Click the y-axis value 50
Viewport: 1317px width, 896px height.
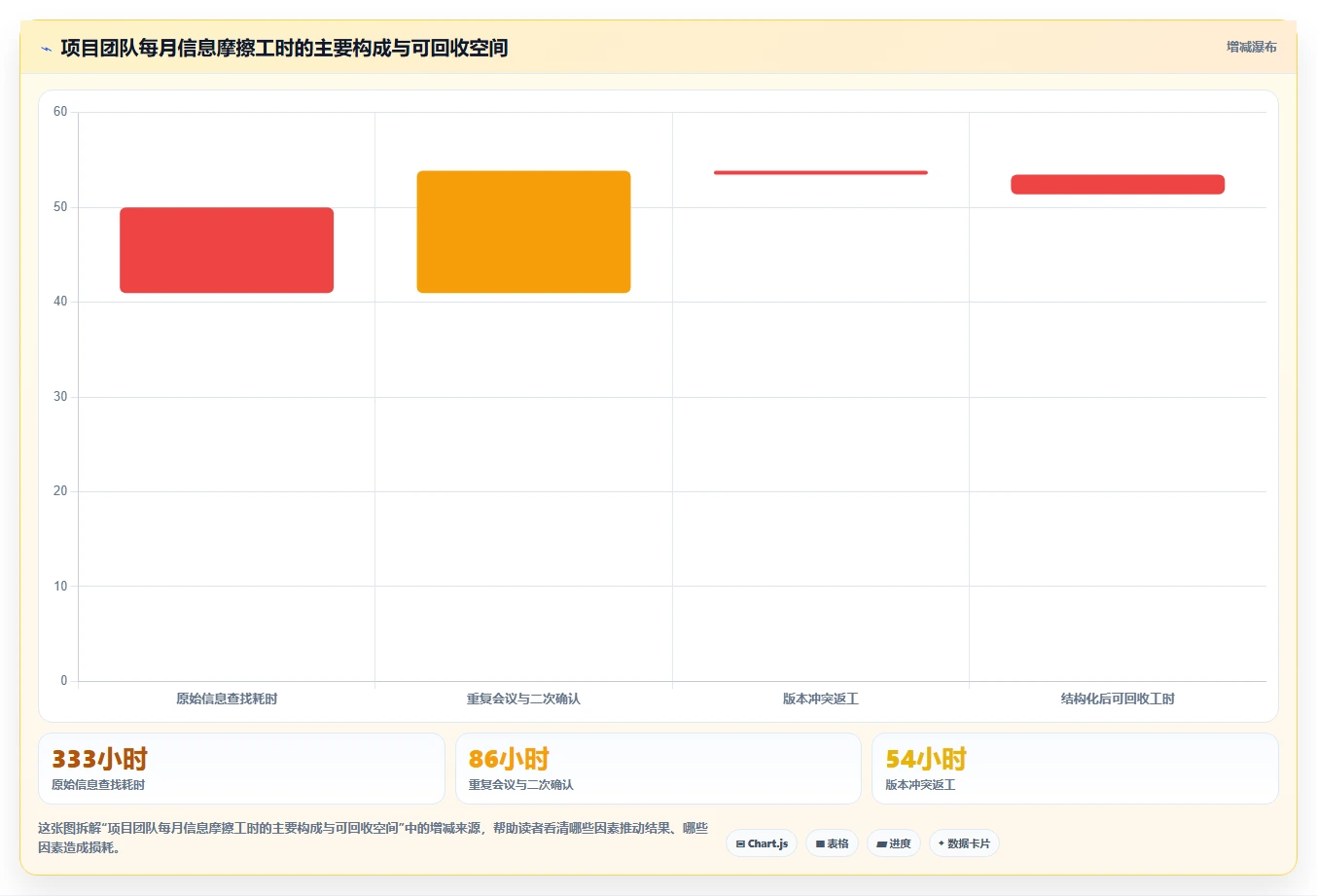60,207
